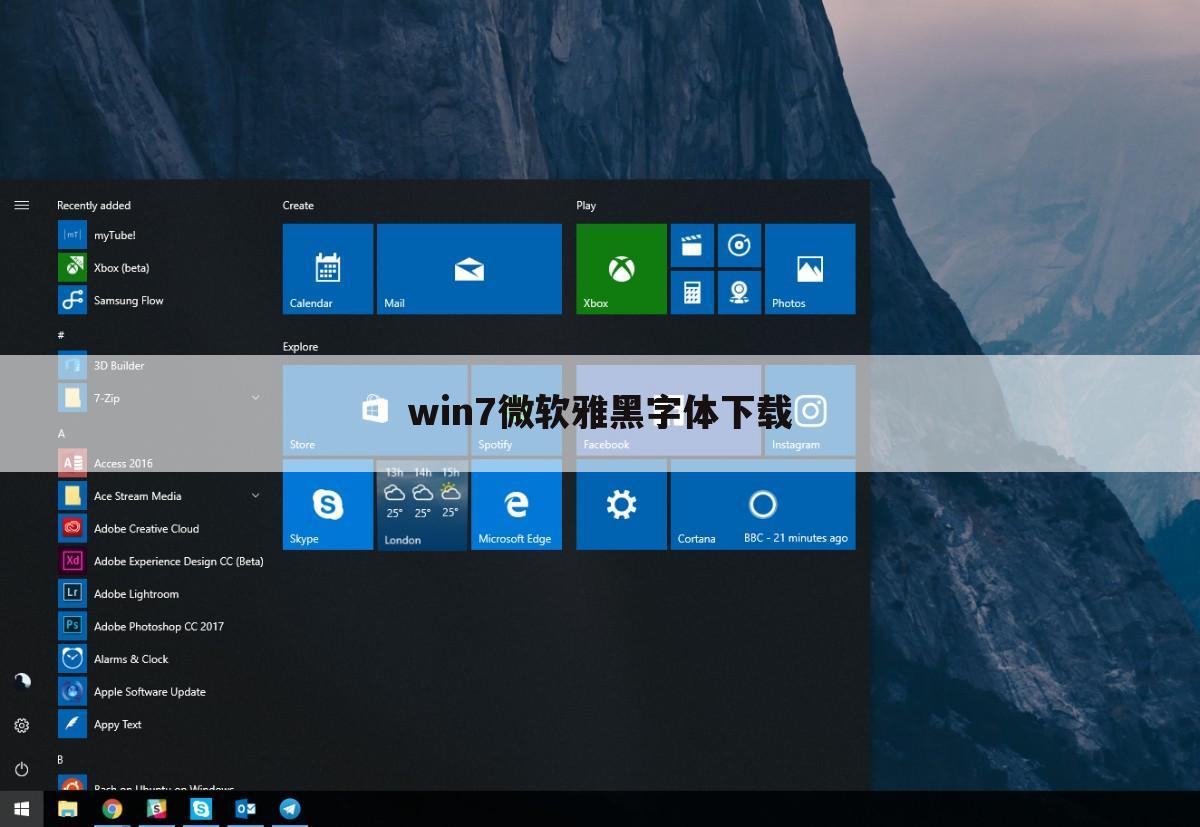The image size is (1200, 827).
Task: Open Outlook from the taskbar
Action: [x=245, y=808]
